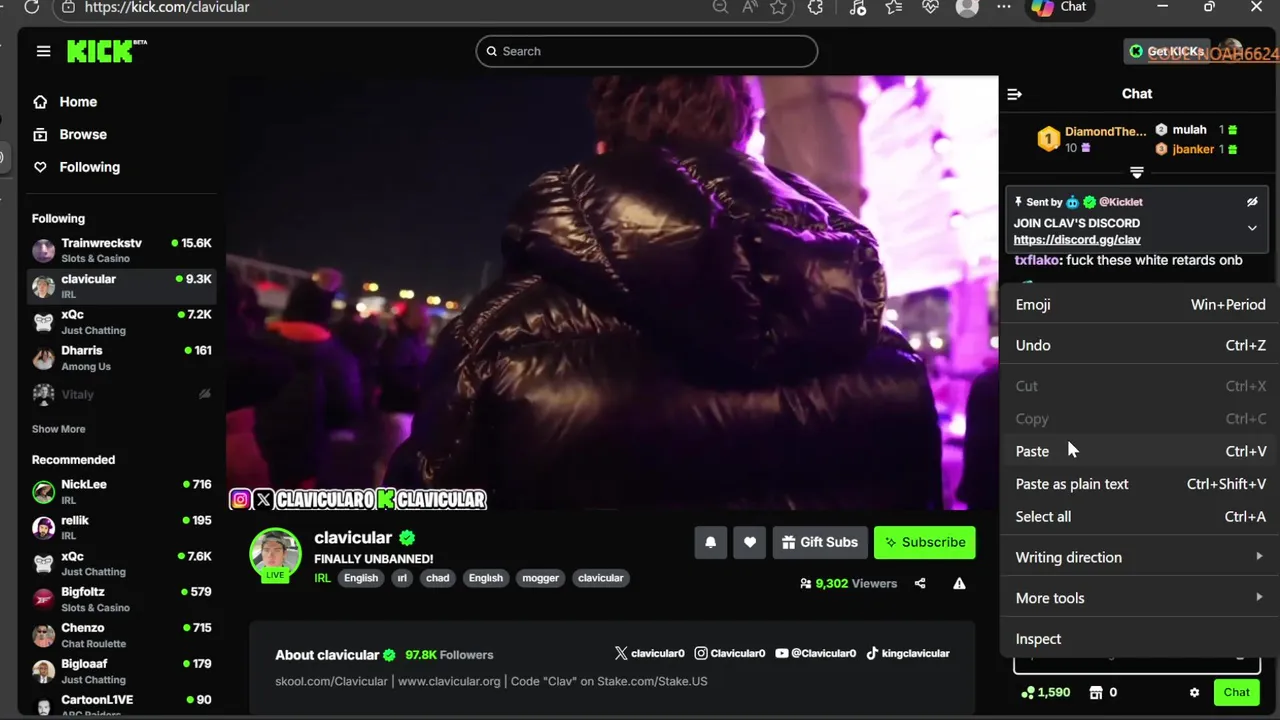Expand More tools submenu
This screenshot has height=720, width=1280.
[1140, 598]
